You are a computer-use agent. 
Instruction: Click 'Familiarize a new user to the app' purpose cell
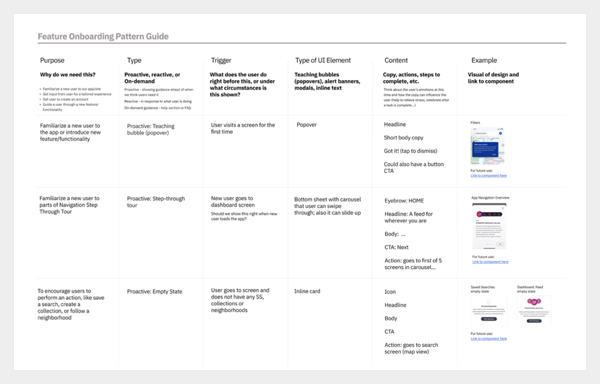(x=70, y=132)
